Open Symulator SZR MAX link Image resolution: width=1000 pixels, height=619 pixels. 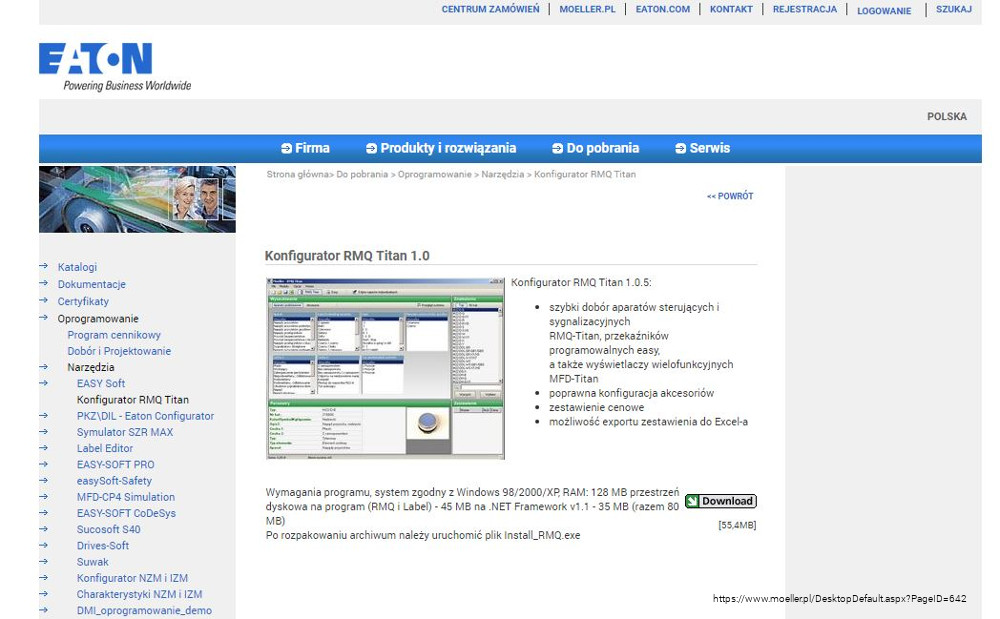coord(125,432)
